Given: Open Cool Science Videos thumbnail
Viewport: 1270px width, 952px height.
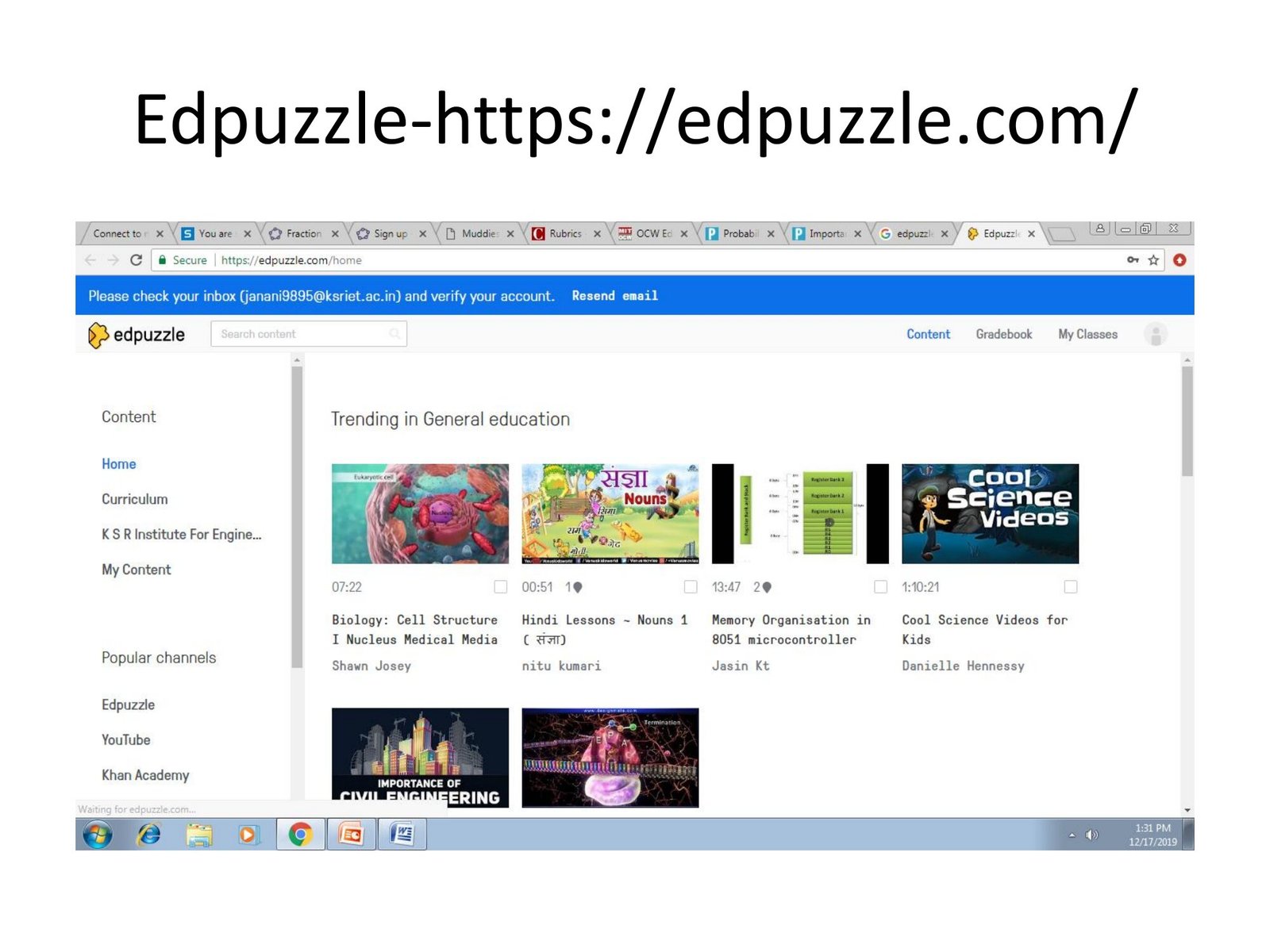Looking at the screenshot, I should (x=990, y=514).
